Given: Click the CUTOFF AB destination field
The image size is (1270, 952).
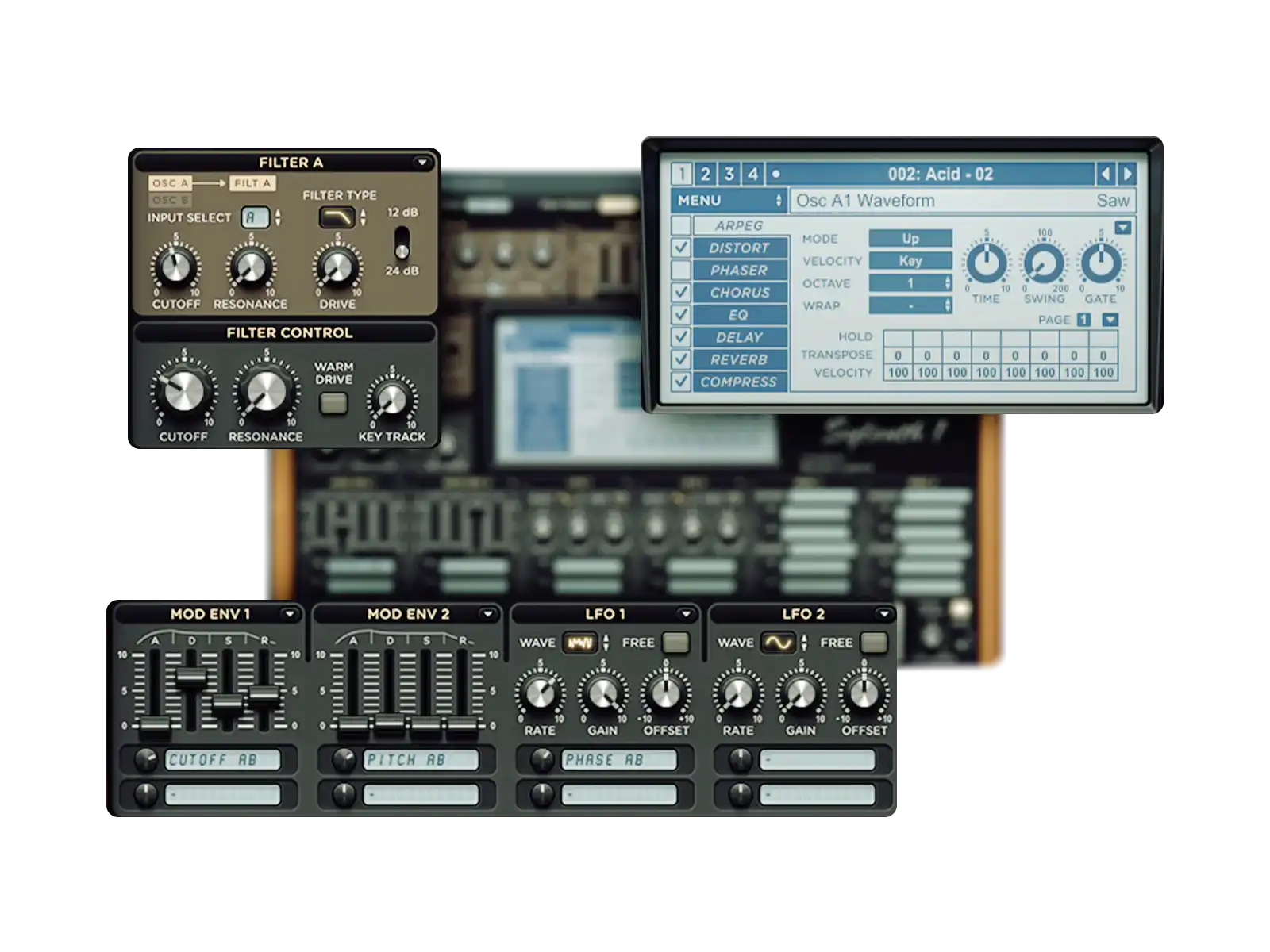Looking at the screenshot, I should click(x=223, y=760).
